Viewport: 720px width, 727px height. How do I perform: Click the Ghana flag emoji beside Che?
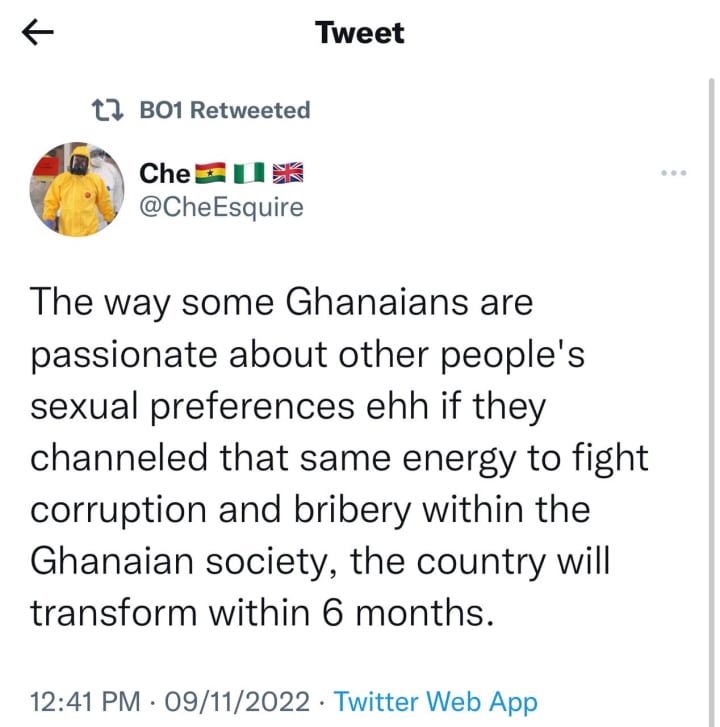click(x=211, y=173)
